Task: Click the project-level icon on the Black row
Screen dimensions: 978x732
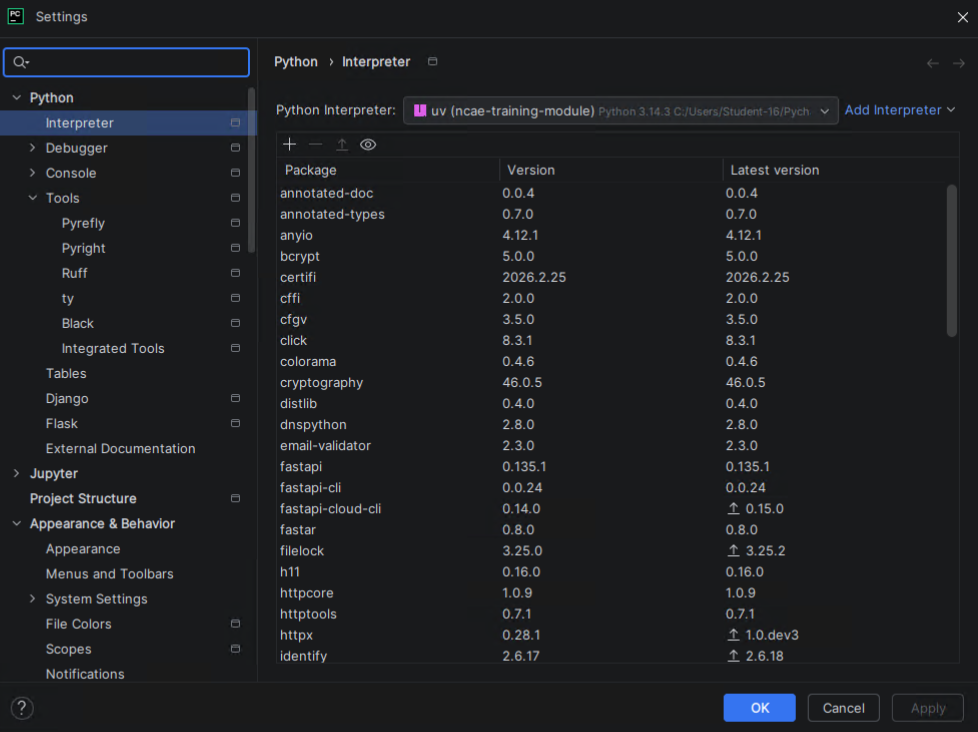Action: click(235, 323)
